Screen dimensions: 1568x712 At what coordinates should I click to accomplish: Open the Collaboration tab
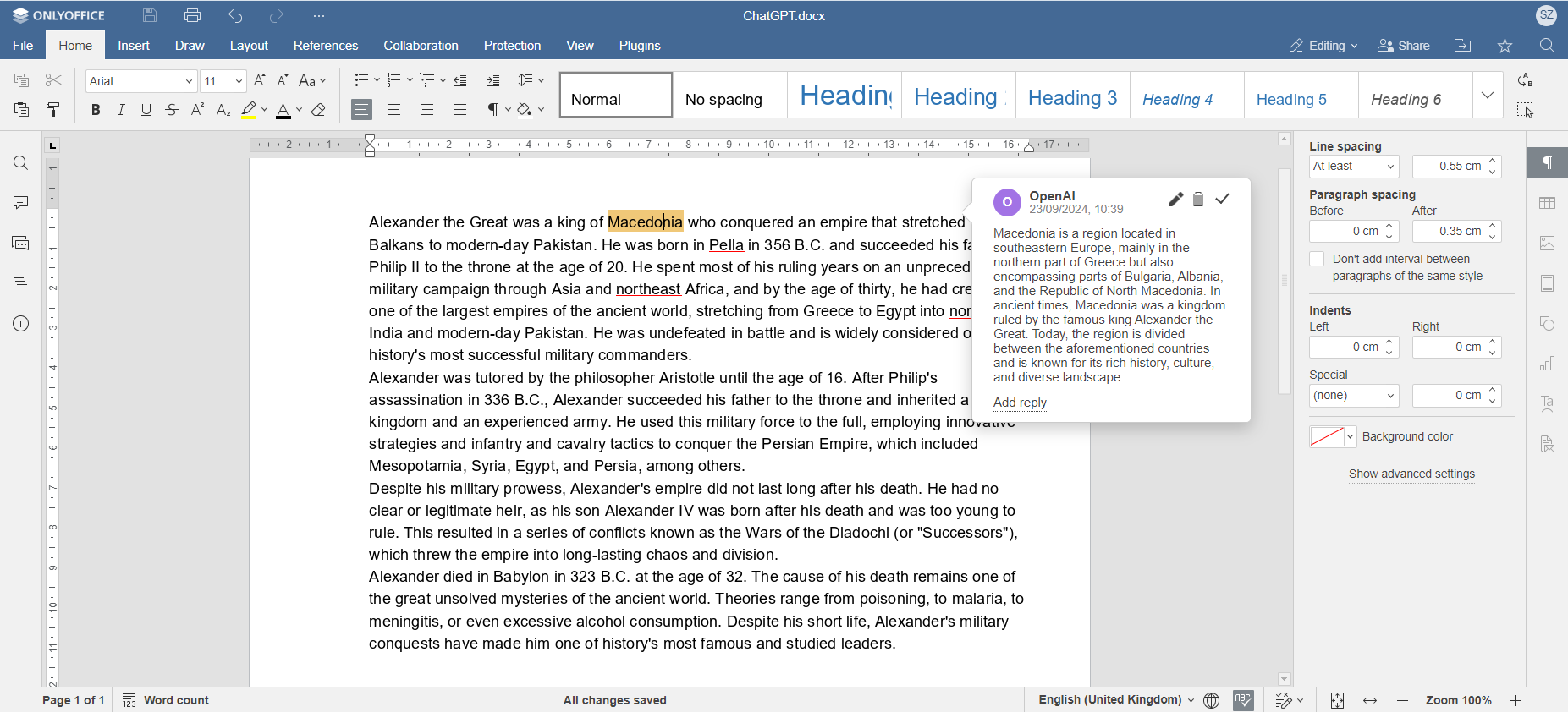421,46
